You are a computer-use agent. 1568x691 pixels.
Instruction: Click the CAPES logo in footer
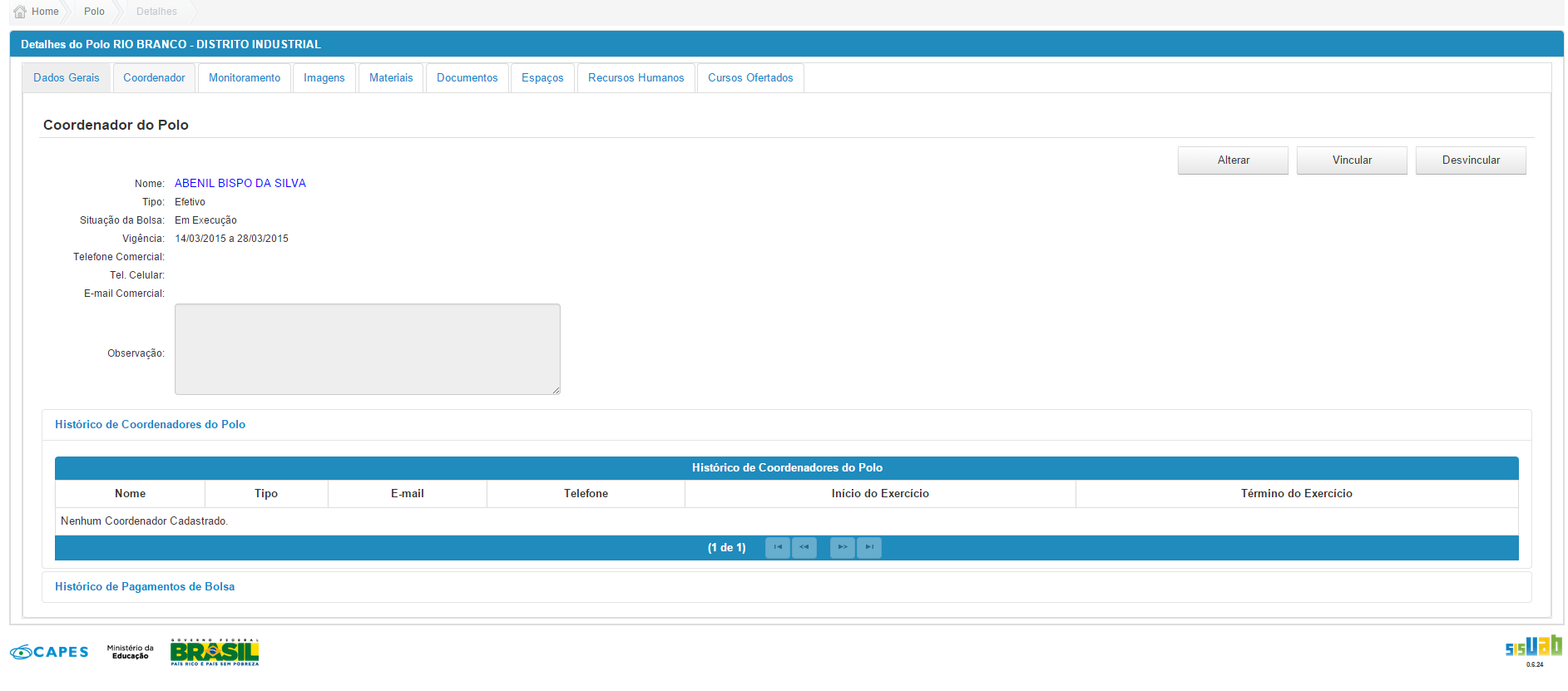pyautogui.click(x=49, y=652)
